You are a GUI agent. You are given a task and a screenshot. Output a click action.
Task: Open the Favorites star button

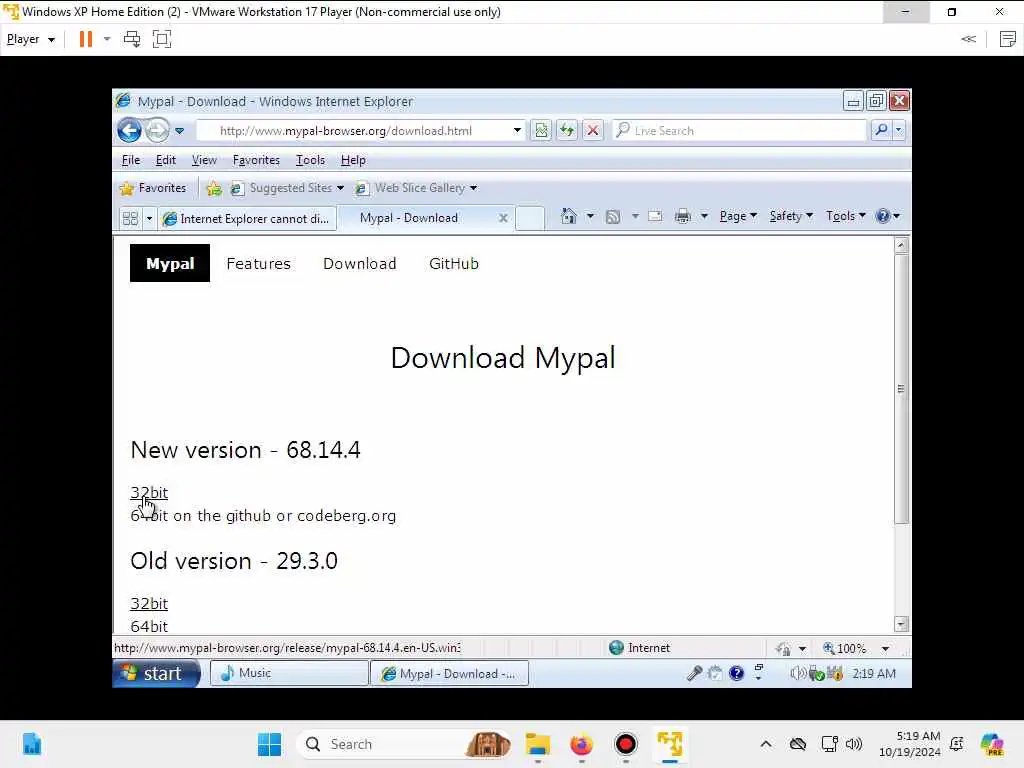pyautogui.click(x=153, y=188)
